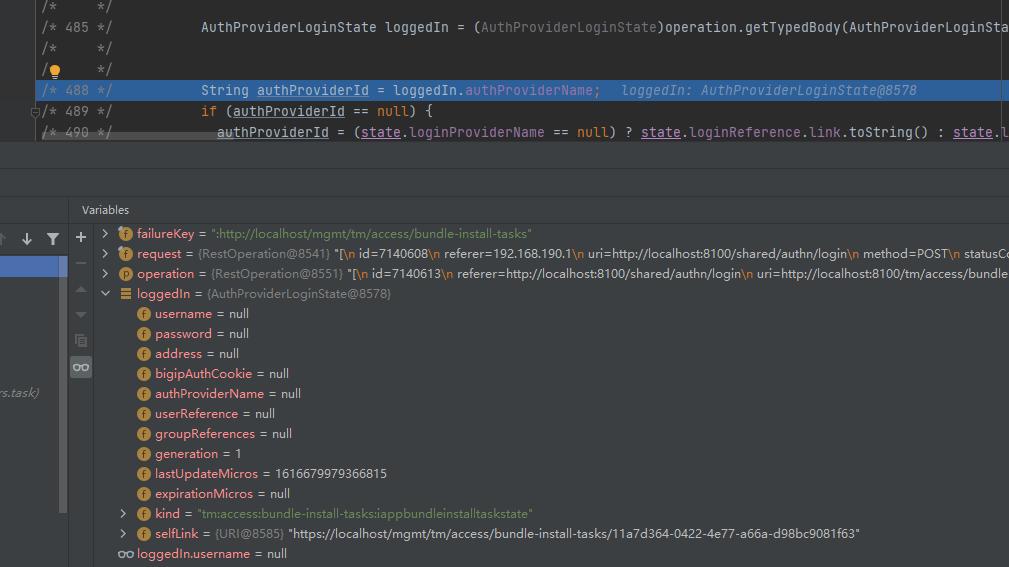Select the bundle-install-tasks failureKey value
The width and height of the screenshot is (1009, 567).
371,234
